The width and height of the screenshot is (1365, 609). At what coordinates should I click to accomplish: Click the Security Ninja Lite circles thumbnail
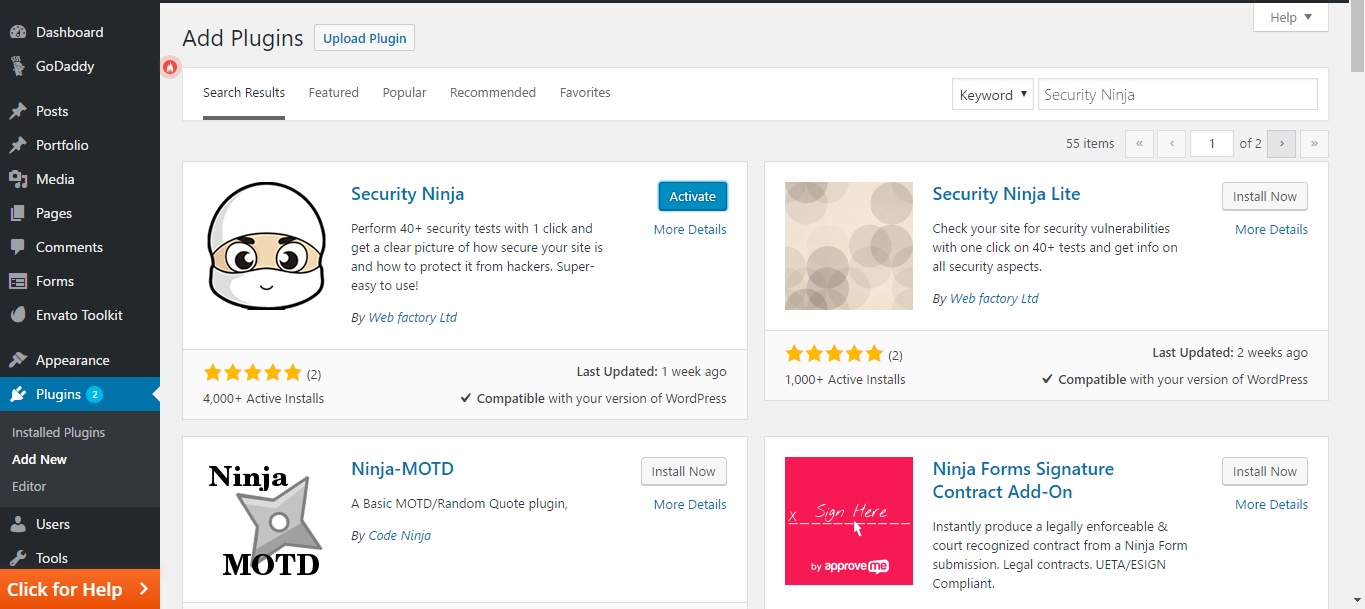[x=849, y=246]
